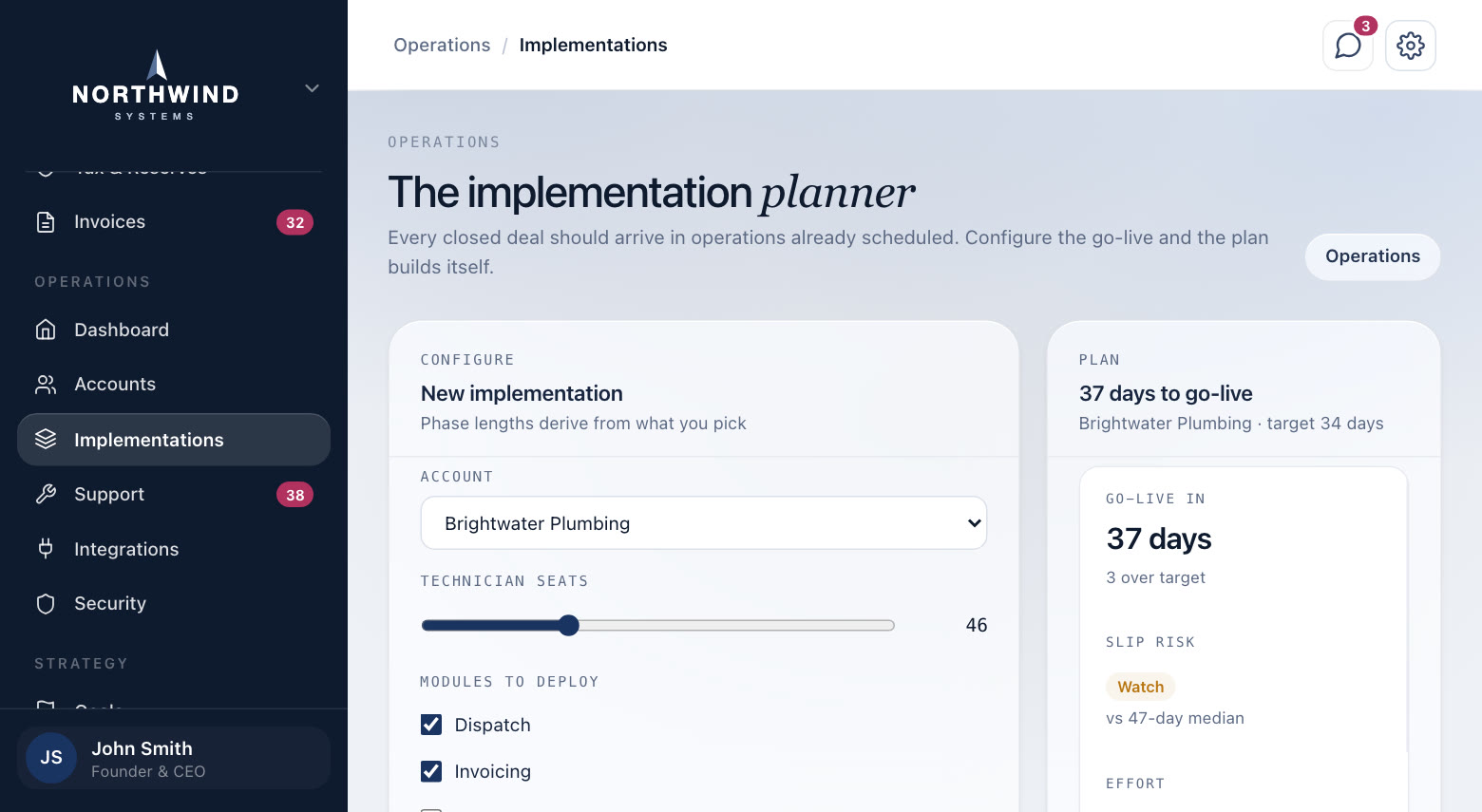This screenshot has width=1482, height=812.
Task: Click the JS user avatar
Action: (51, 758)
